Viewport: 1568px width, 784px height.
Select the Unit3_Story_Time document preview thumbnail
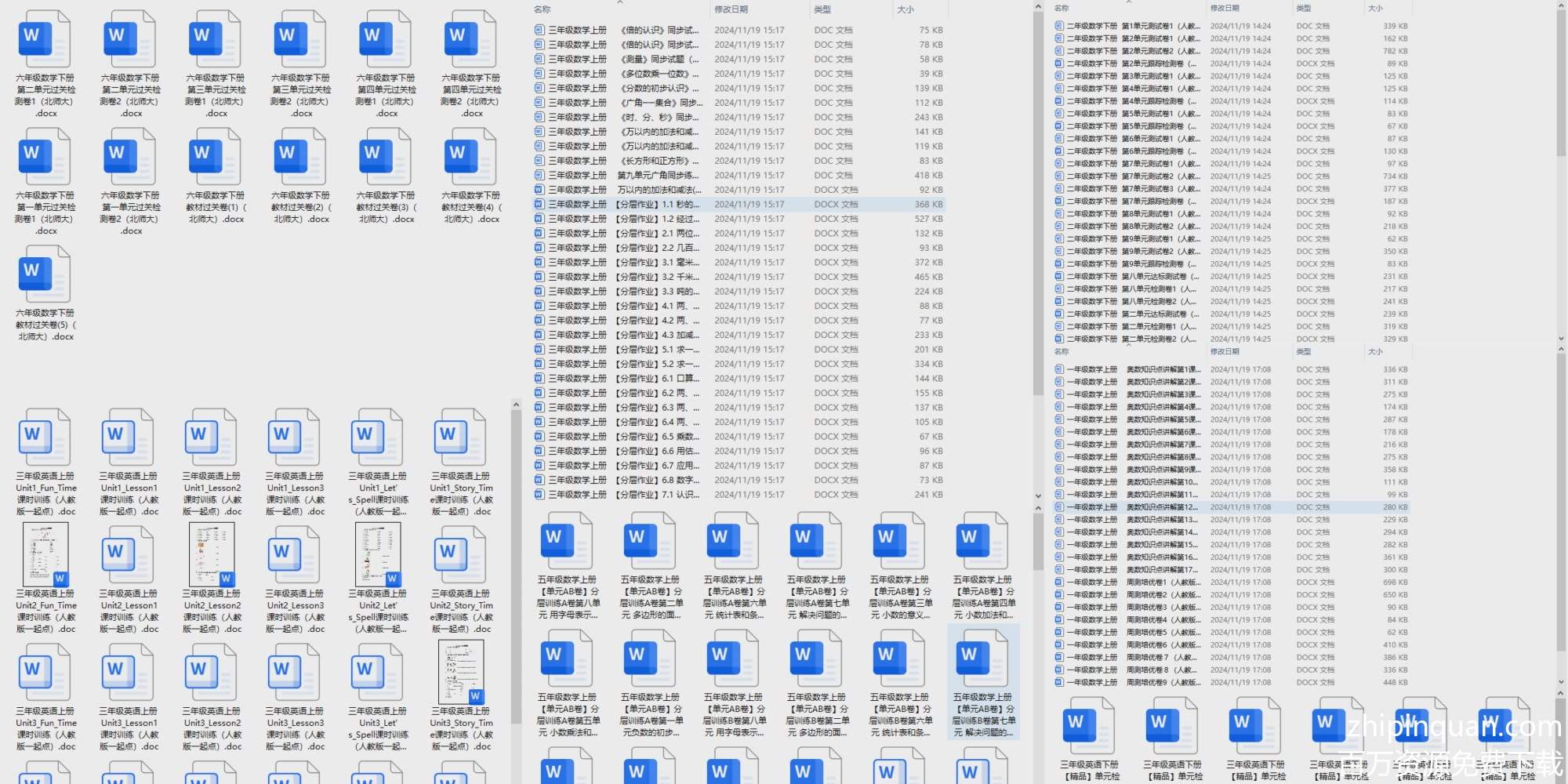(x=460, y=672)
